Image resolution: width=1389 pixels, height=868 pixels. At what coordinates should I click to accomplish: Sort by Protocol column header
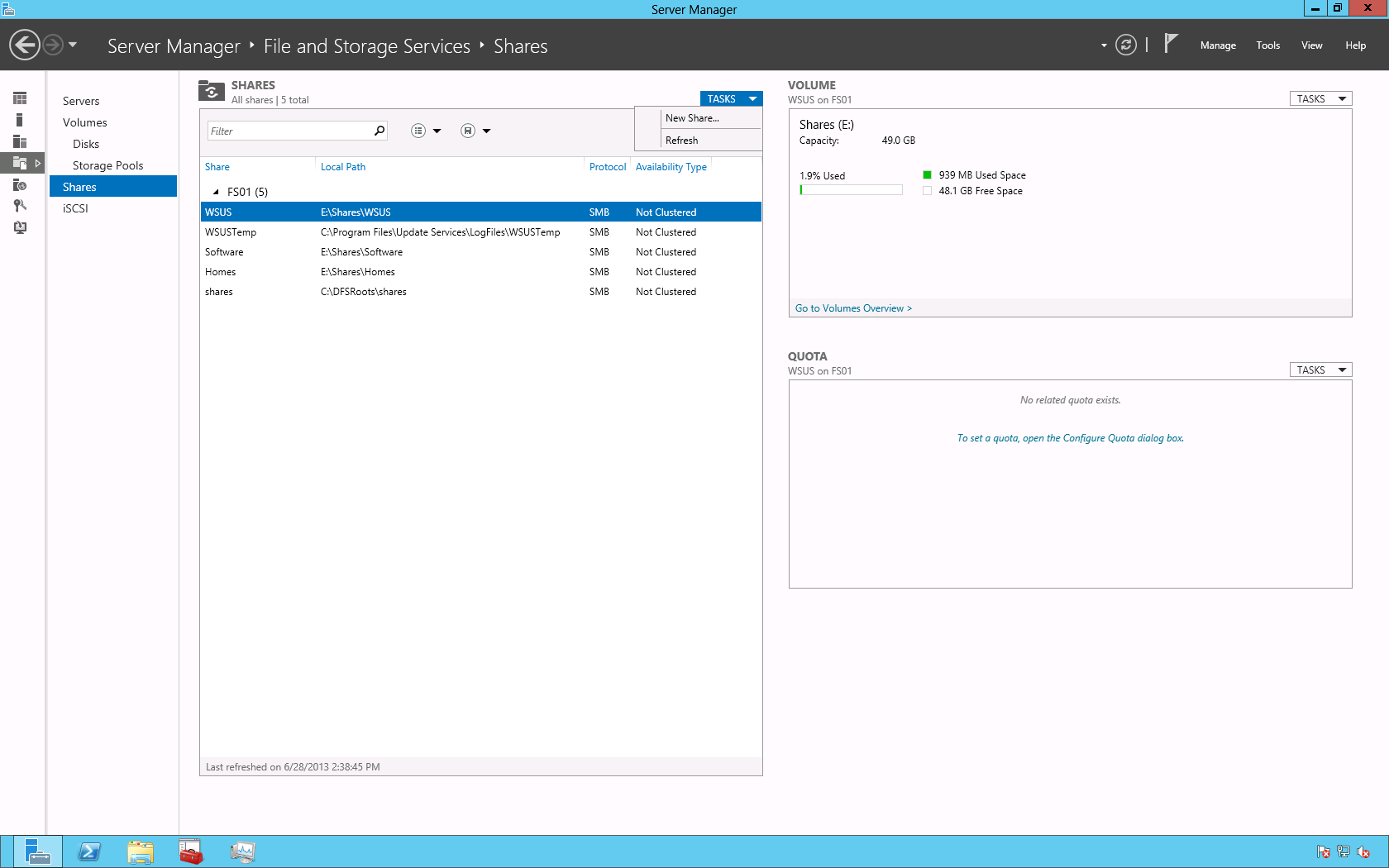coord(608,167)
